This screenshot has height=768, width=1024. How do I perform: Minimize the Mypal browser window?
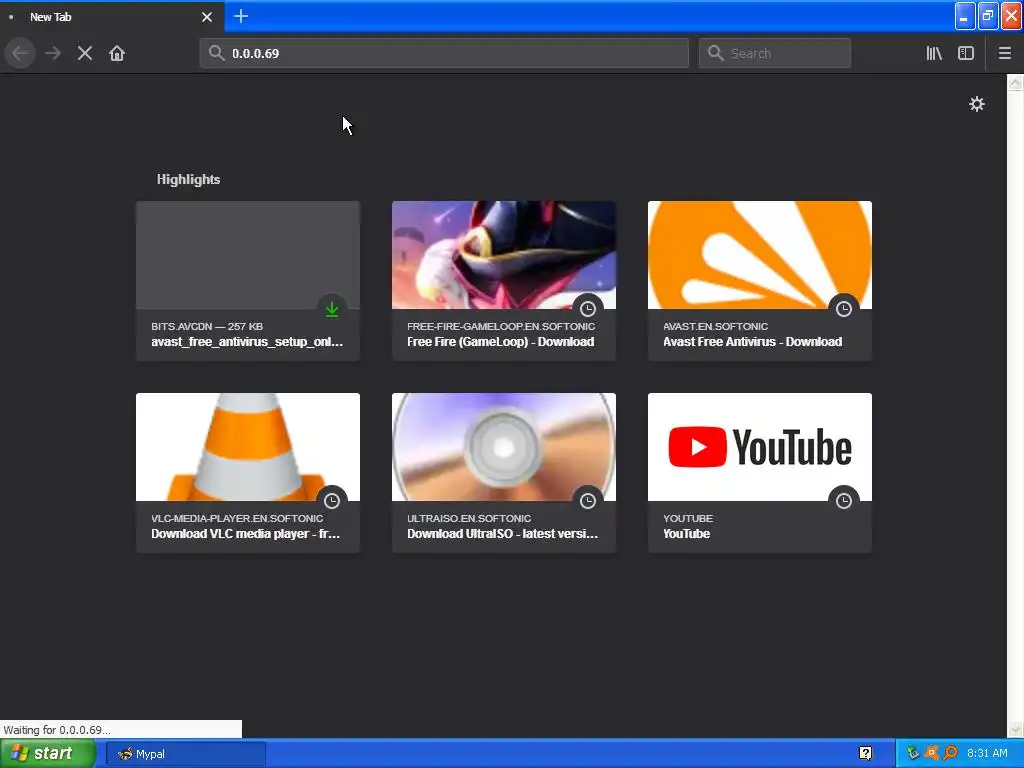coord(965,16)
